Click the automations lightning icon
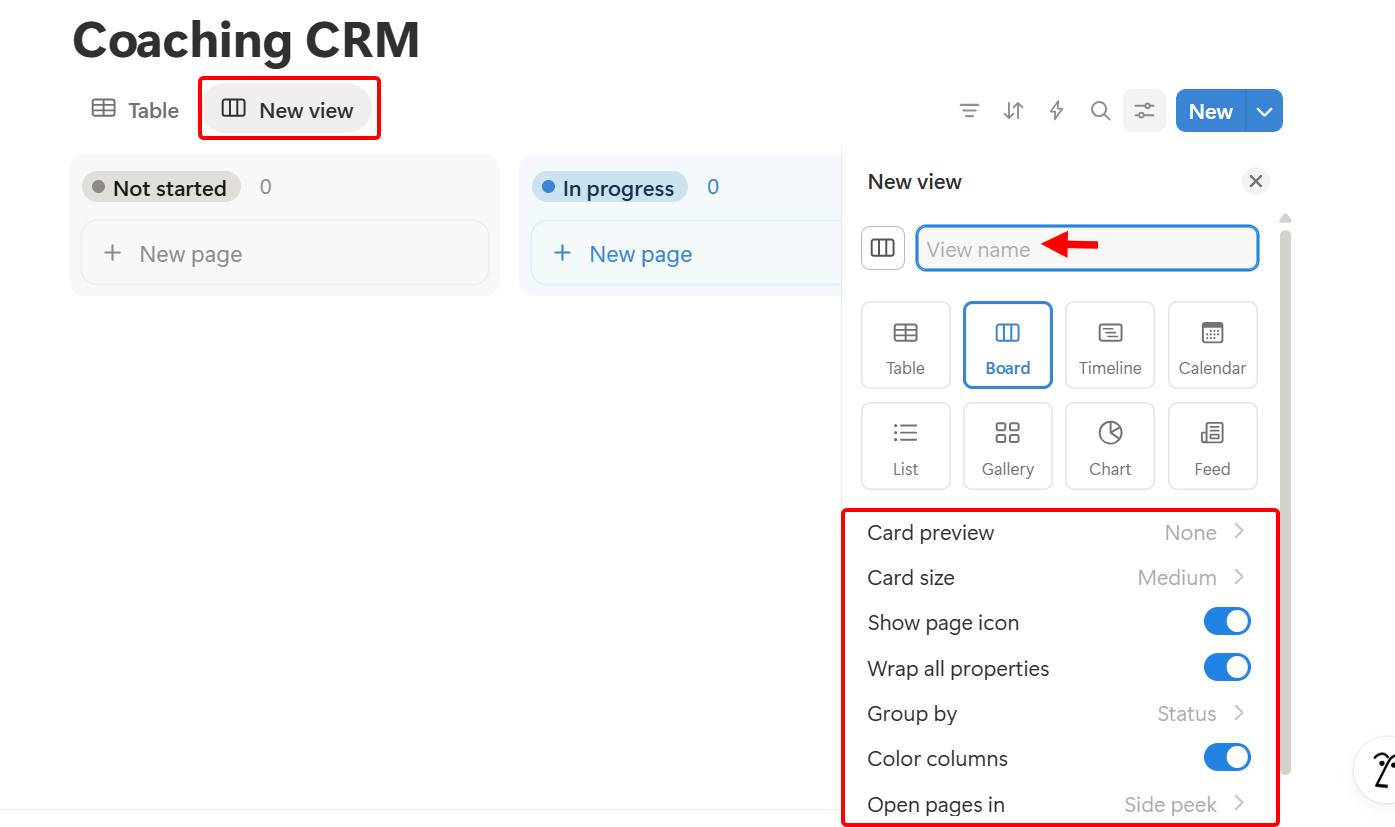 point(1056,110)
